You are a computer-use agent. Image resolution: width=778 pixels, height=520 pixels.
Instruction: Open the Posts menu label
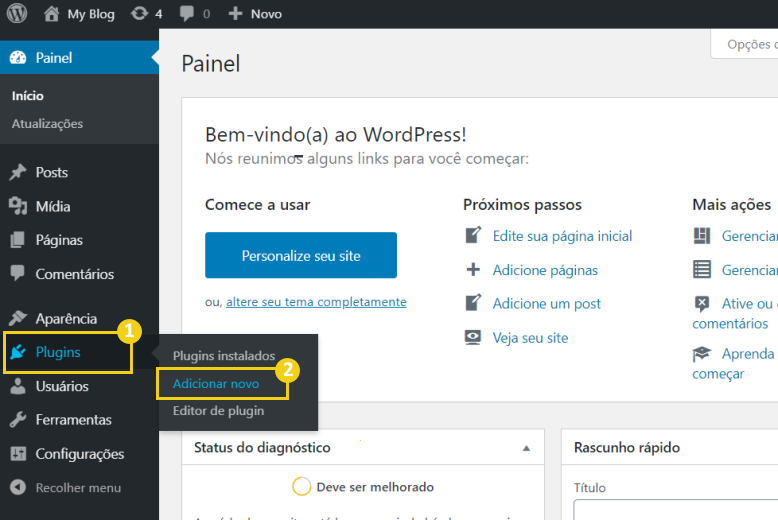point(52,172)
